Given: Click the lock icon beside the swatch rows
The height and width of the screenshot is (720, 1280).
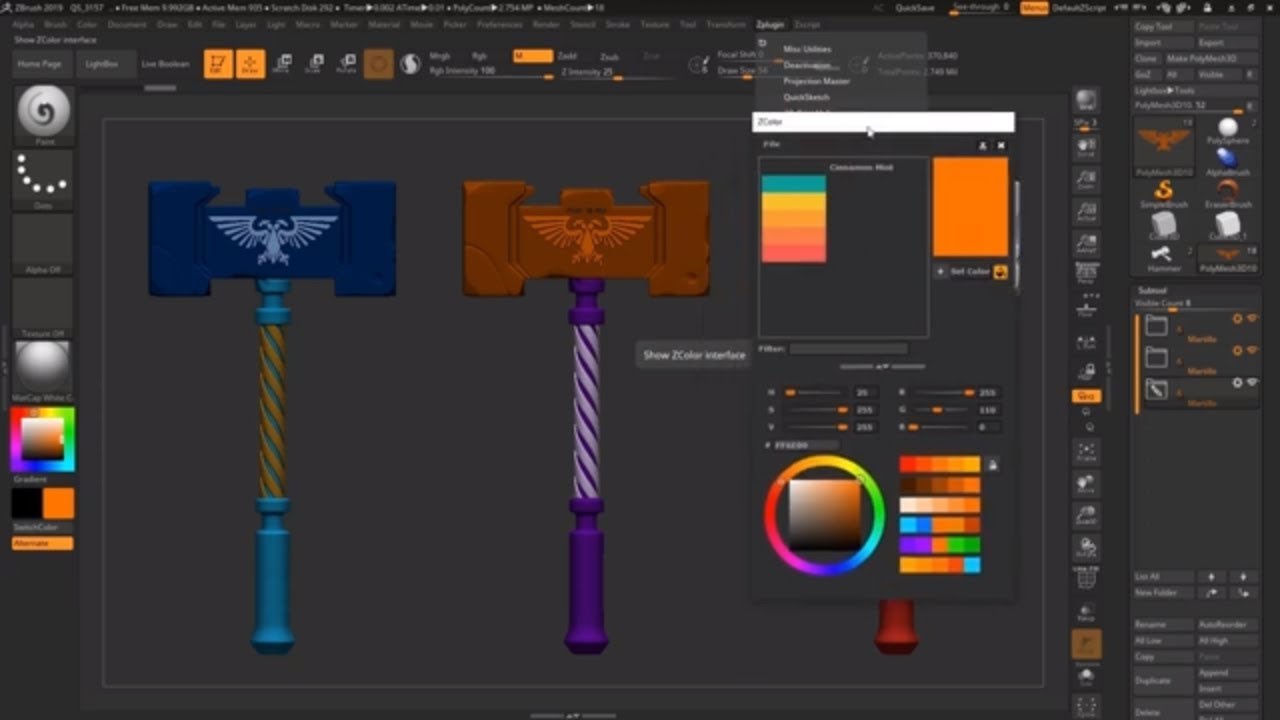Looking at the screenshot, I should click(992, 464).
